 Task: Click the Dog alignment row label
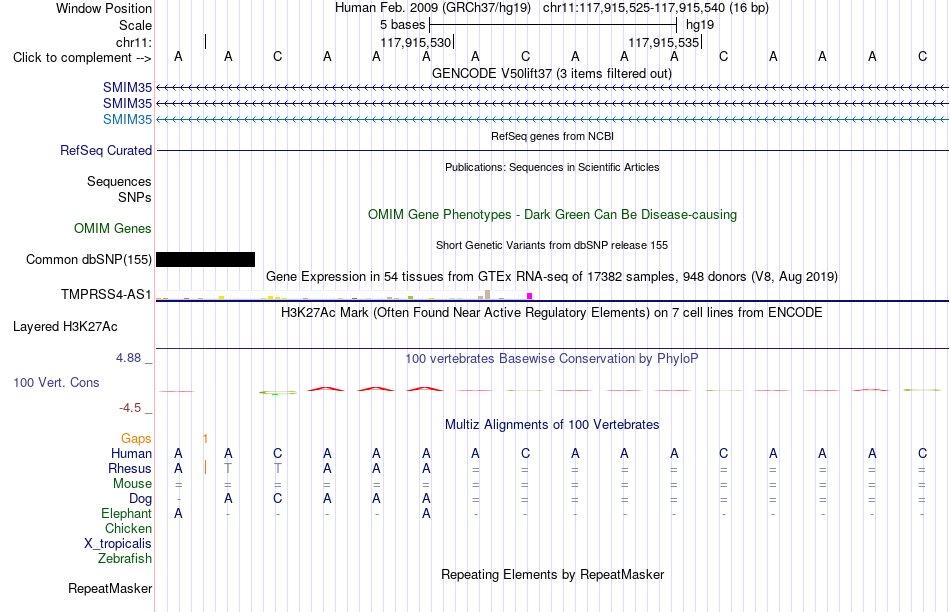tap(140, 499)
